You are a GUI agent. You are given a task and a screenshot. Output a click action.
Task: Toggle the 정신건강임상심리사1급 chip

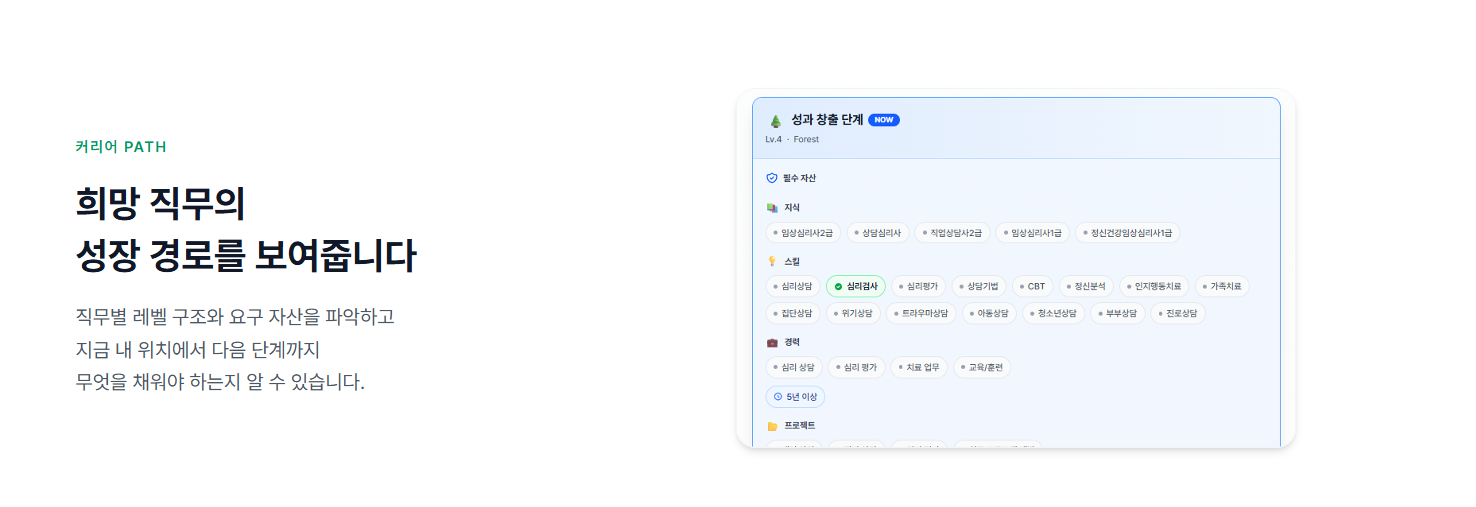1128,233
